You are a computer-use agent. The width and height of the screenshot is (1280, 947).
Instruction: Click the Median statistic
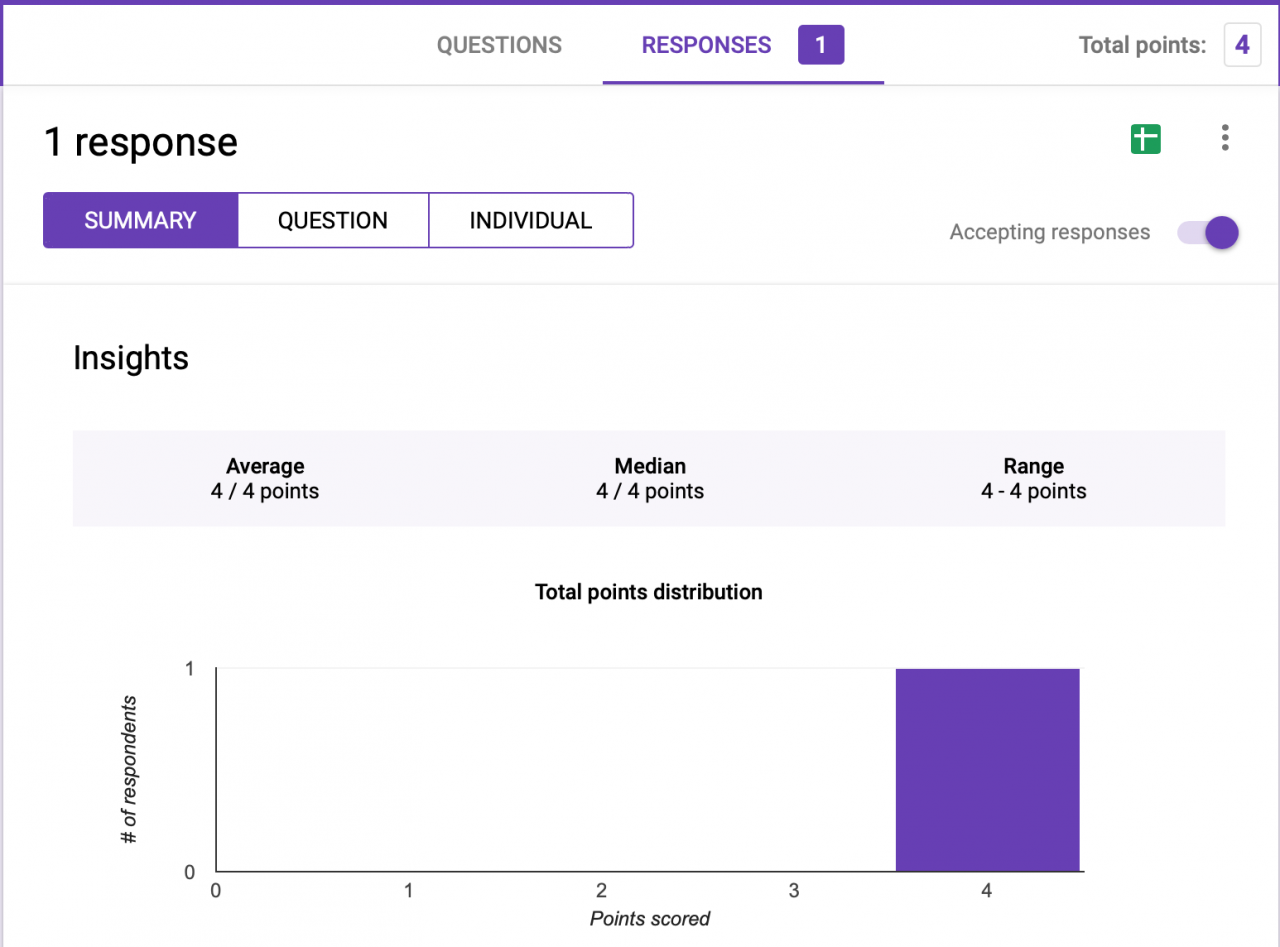(650, 478)
